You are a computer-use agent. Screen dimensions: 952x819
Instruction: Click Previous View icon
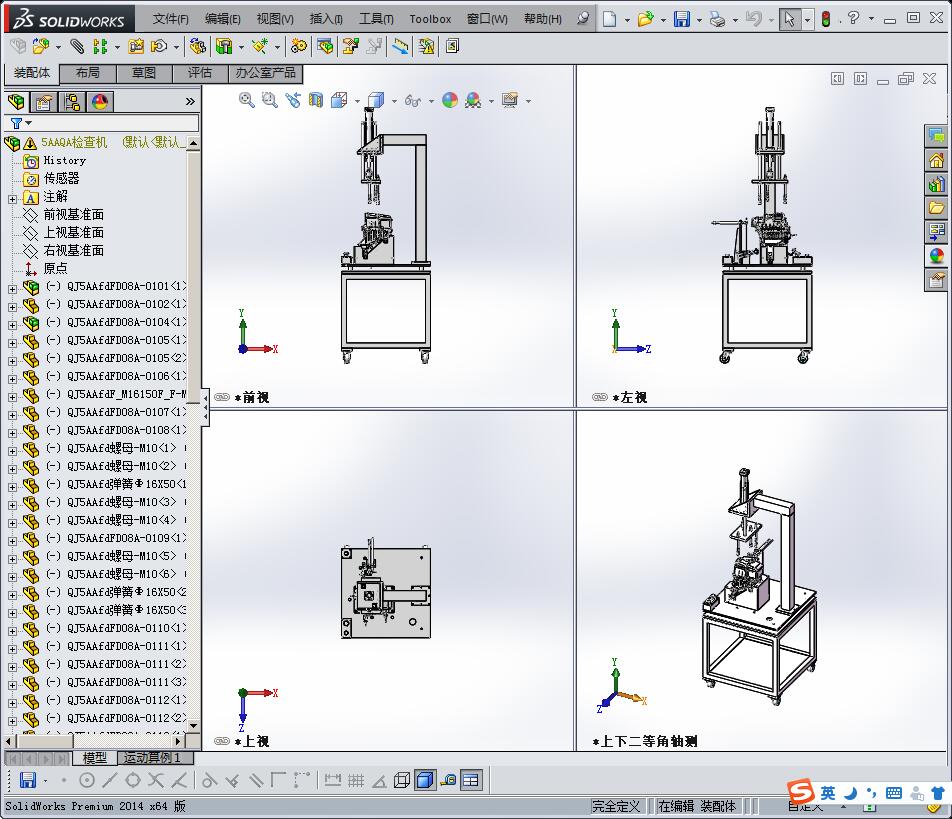293,100
